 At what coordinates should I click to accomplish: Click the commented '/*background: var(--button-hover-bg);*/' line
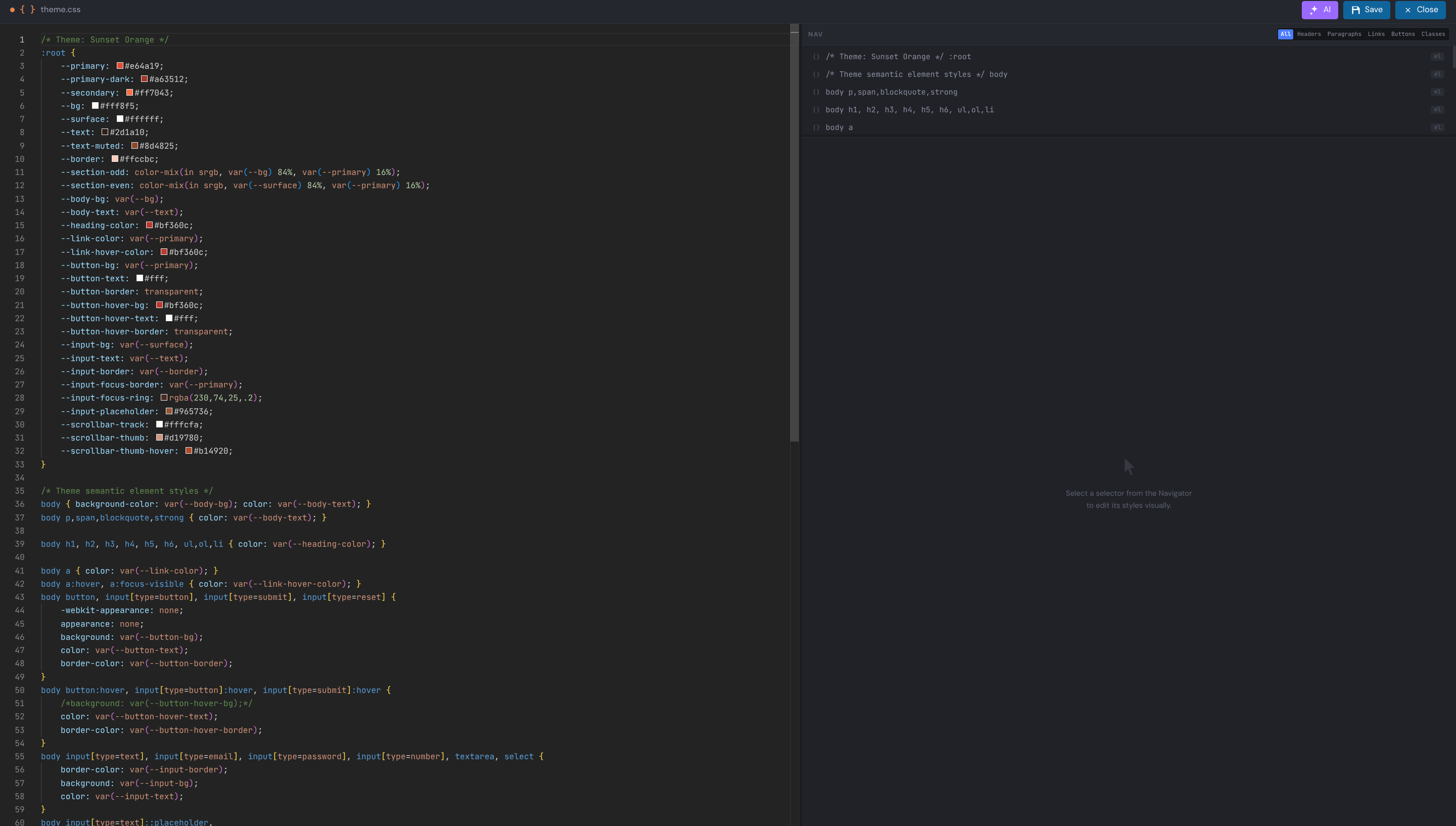tap(157, 704)
